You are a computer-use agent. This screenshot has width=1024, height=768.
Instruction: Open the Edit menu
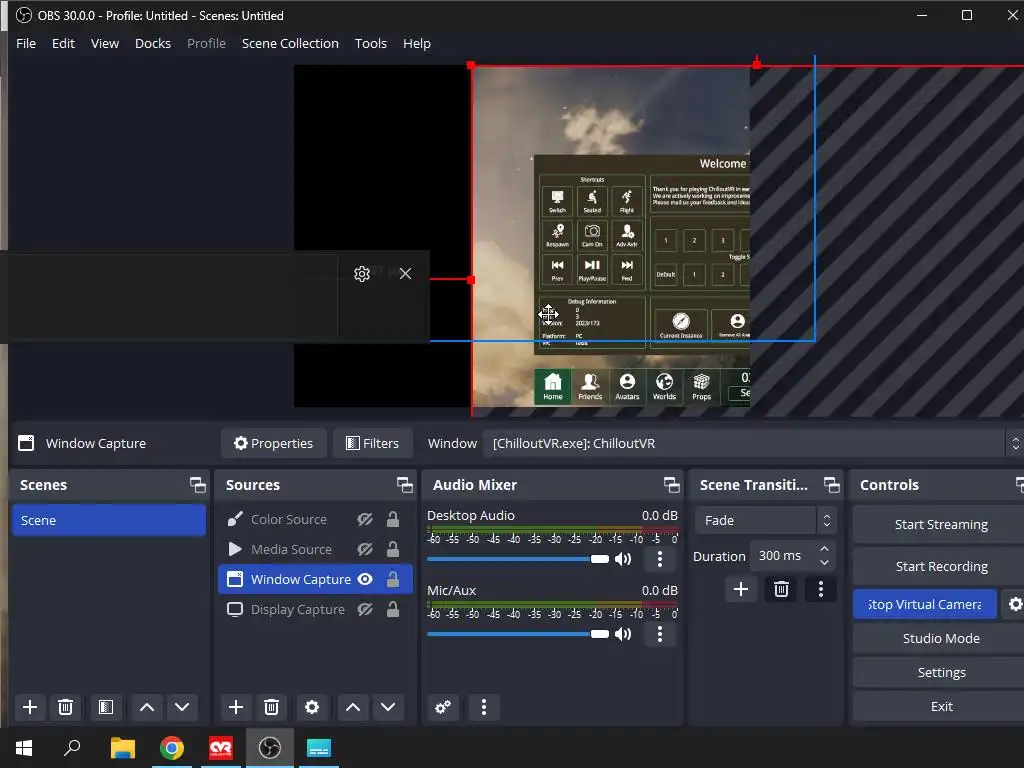(63, 44)
